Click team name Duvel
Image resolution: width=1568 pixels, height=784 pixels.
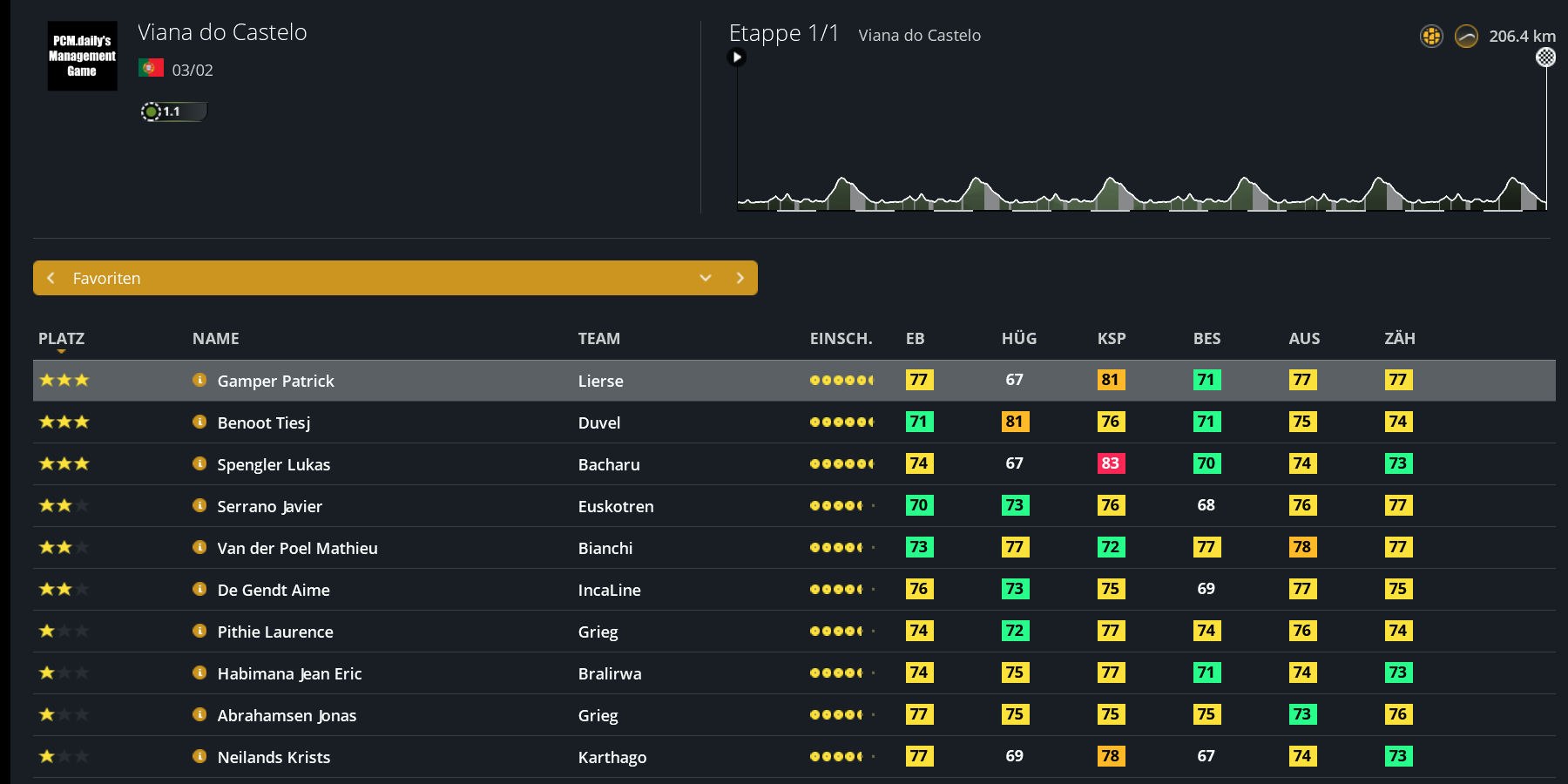click(599, 422)
